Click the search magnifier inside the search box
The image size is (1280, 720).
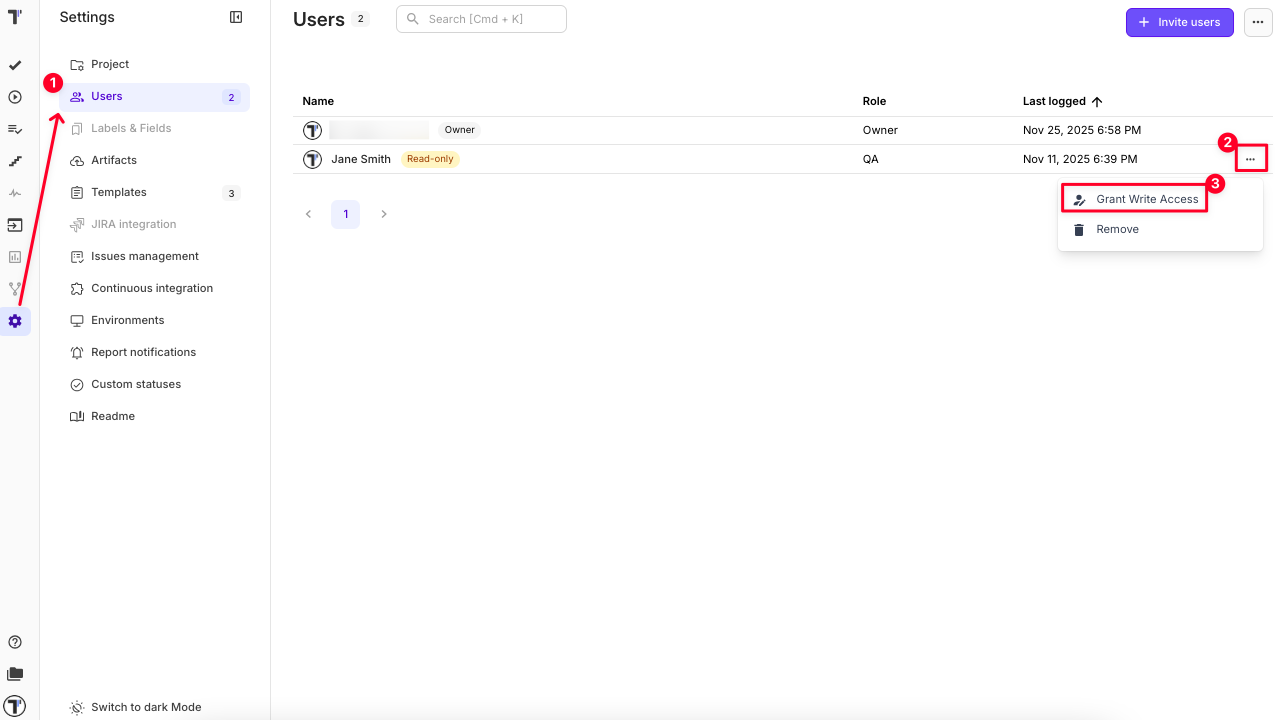tap(412, 19)
